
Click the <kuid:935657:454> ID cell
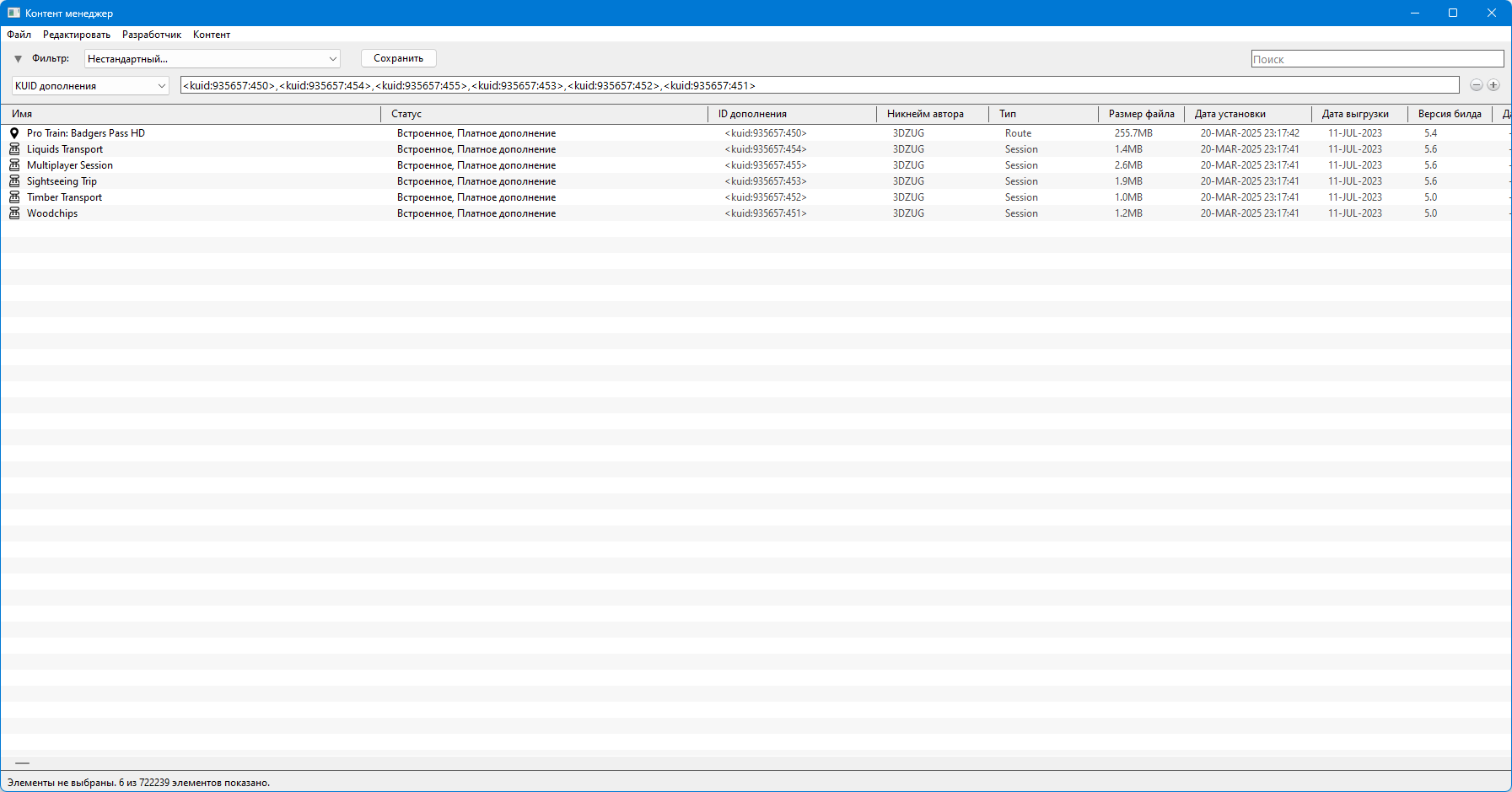pyautogui.click(x=766, y=149)
